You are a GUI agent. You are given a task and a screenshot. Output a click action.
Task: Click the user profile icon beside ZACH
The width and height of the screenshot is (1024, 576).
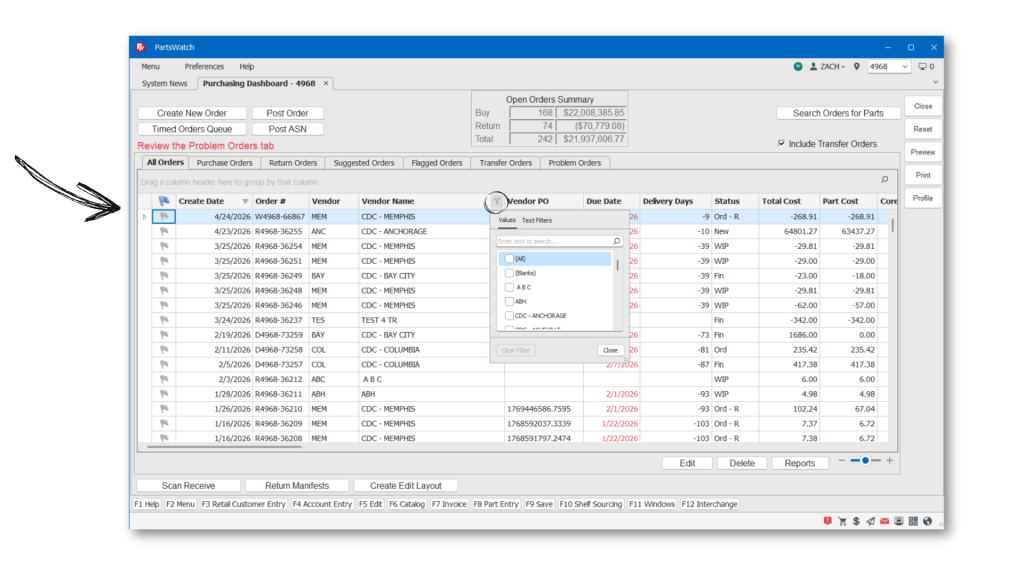(813, 67)
